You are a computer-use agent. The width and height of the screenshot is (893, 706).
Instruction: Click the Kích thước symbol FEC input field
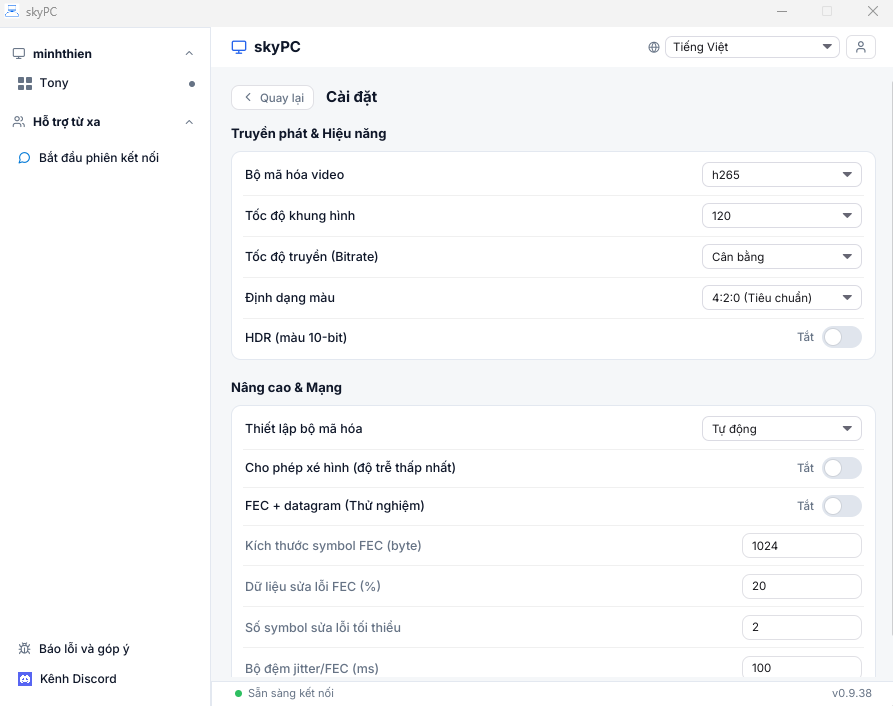coord(801,545)
